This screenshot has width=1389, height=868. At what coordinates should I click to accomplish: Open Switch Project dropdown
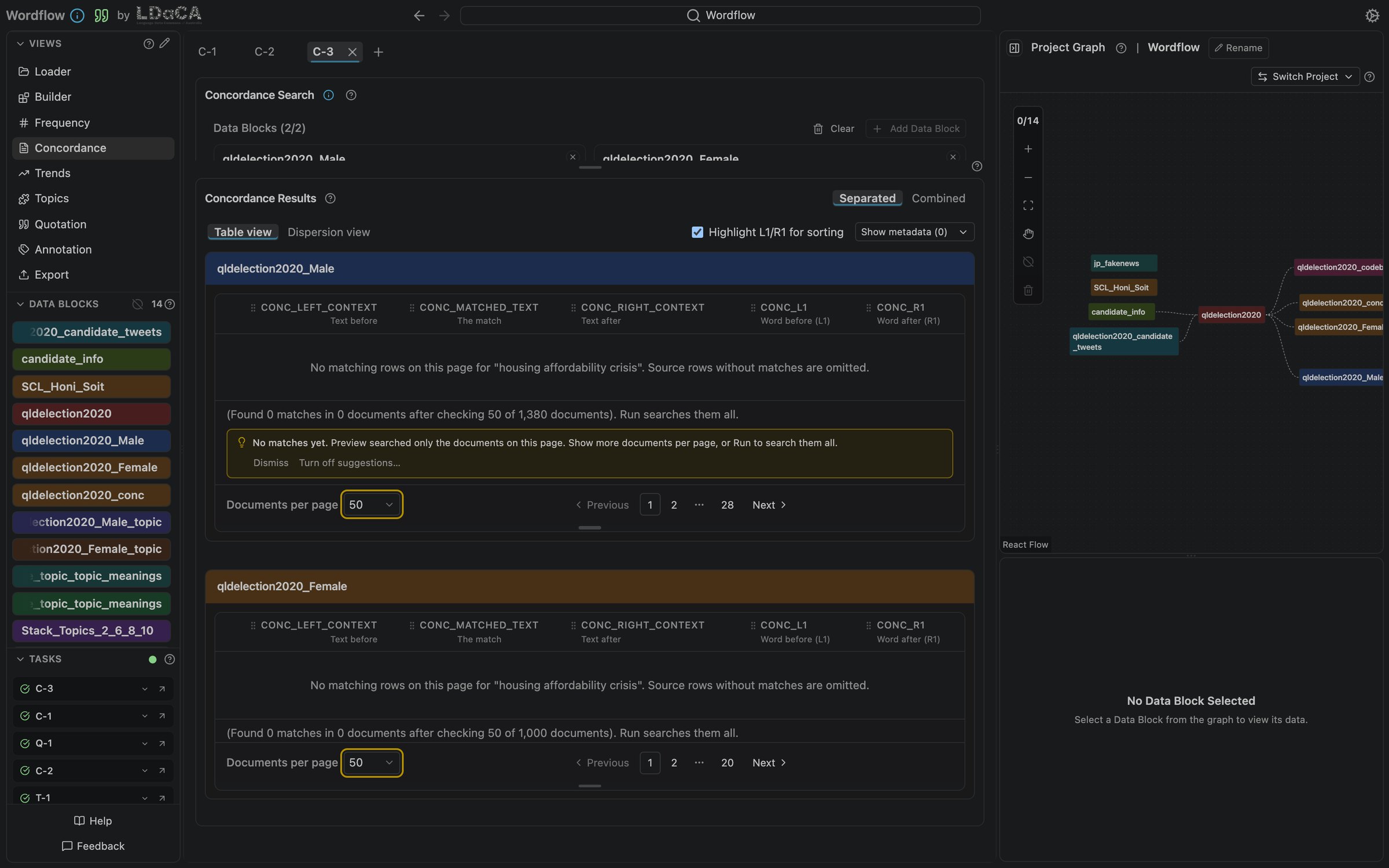tap(1305, 76)
